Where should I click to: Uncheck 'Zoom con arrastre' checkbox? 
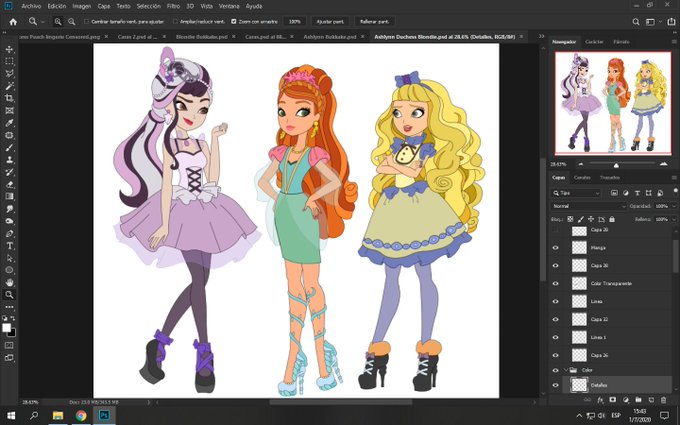click(x=233, y=21)
